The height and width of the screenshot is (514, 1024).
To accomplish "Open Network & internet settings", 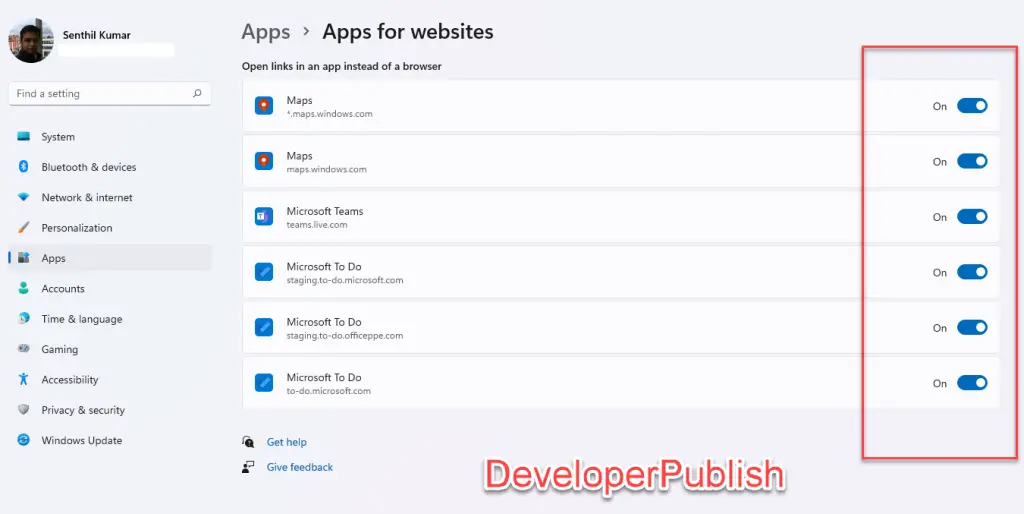I will coord(110,197).
